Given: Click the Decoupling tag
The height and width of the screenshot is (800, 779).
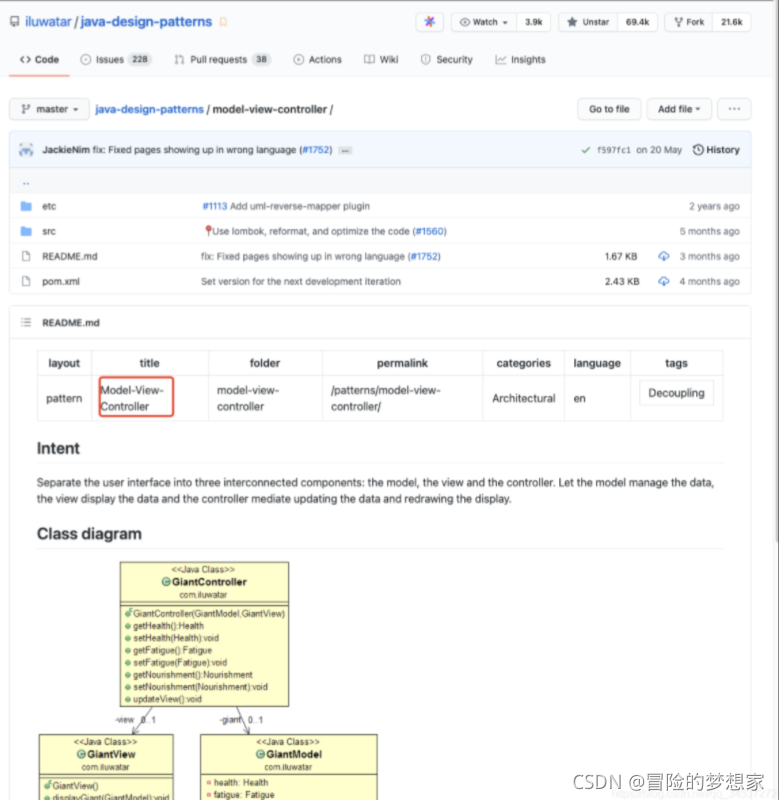Looking at the screenshot, I should [676, 393].
